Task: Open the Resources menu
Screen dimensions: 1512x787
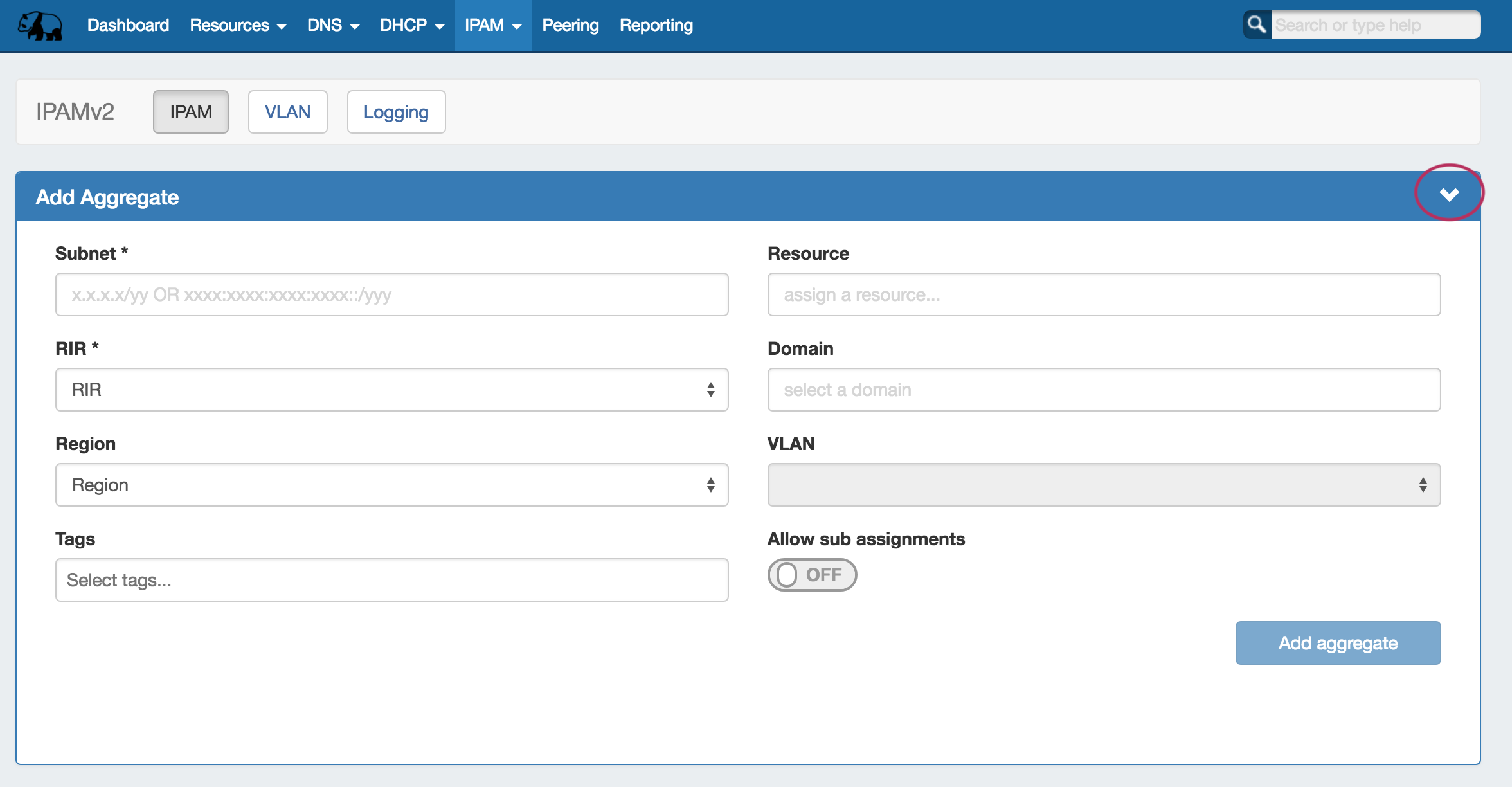Action: [238, 26]
